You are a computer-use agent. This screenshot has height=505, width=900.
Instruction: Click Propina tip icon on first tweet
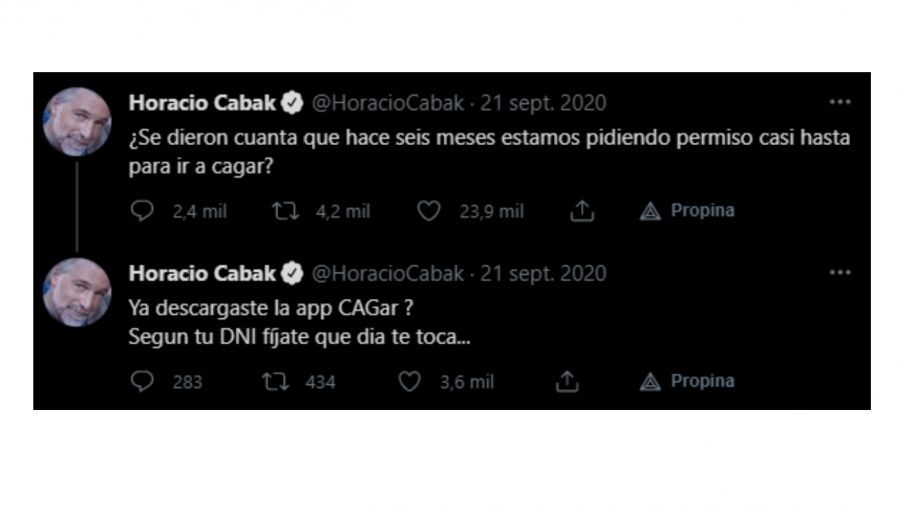(x=651, y=211)
